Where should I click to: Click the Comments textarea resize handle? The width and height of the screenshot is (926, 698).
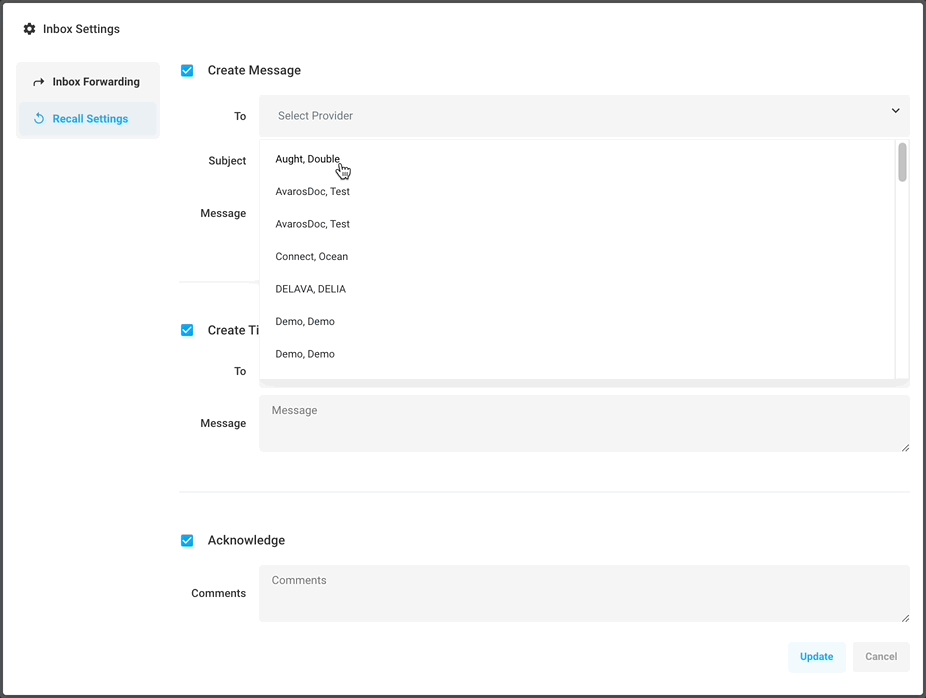(x=905, y=617)
